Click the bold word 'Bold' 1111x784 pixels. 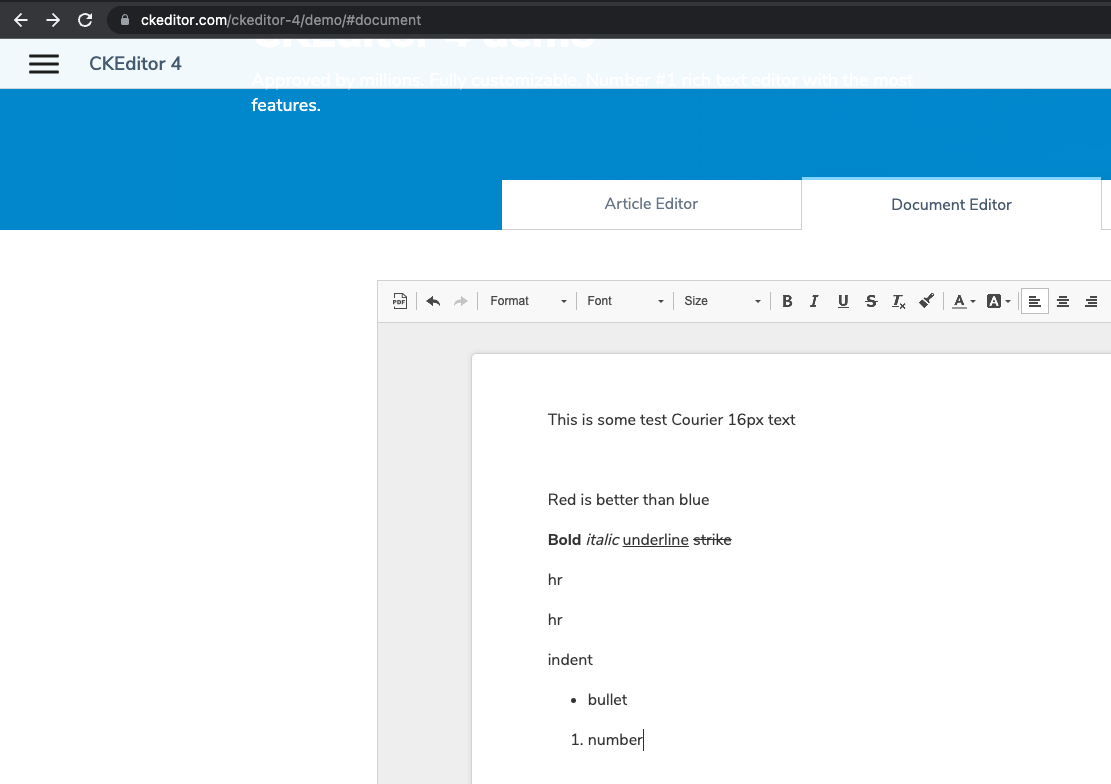tap(564, 539)
